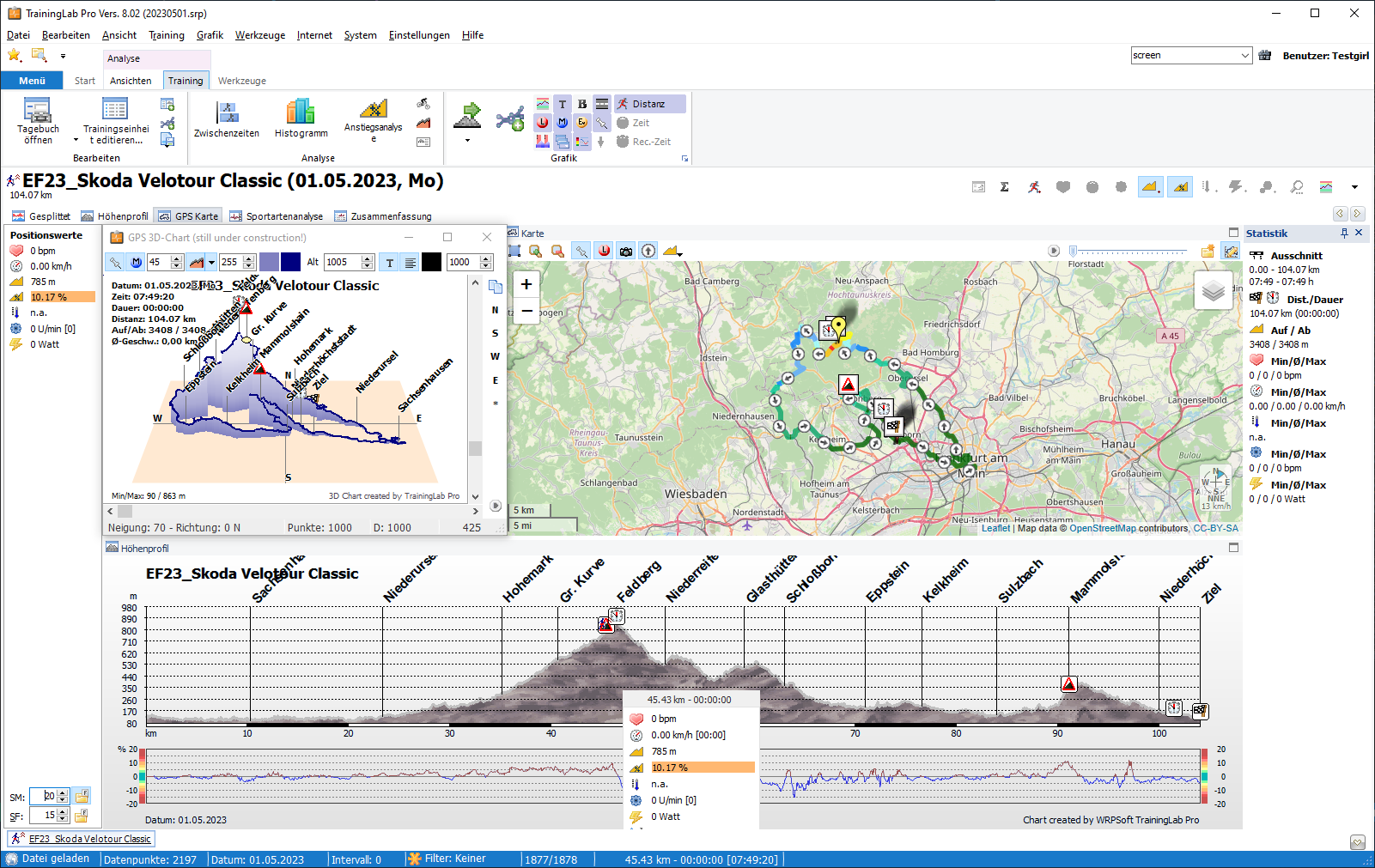Expand header toolbar overflow arrow

tap(1354, 187)
